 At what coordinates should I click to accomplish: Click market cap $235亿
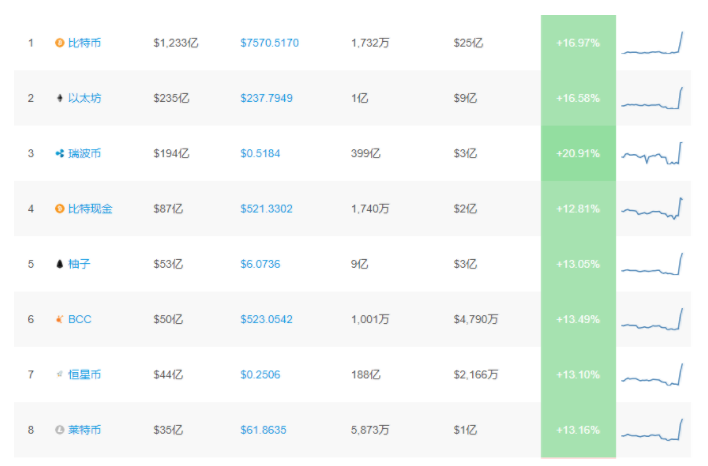[171, 98]
